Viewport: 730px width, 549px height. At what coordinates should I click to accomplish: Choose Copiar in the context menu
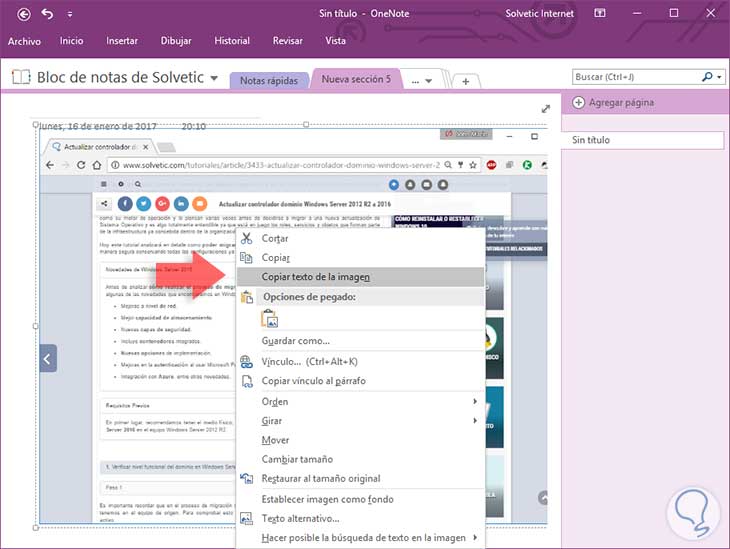click(360, 258)
